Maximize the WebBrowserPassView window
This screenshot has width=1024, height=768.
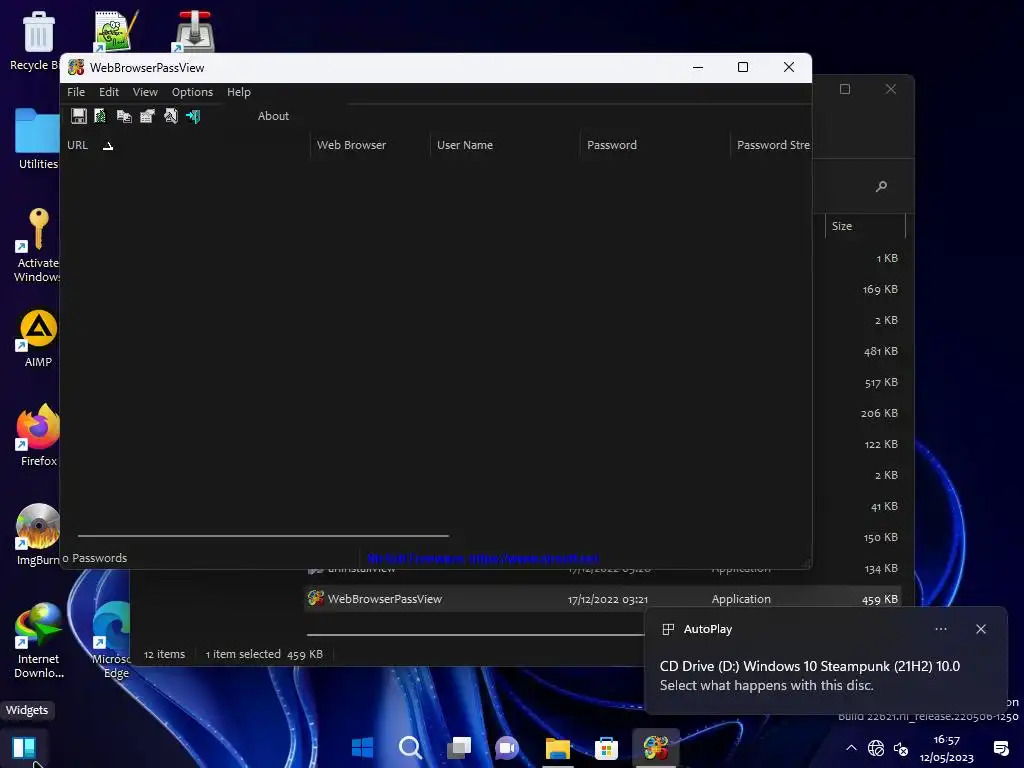[x=743, y=67]
